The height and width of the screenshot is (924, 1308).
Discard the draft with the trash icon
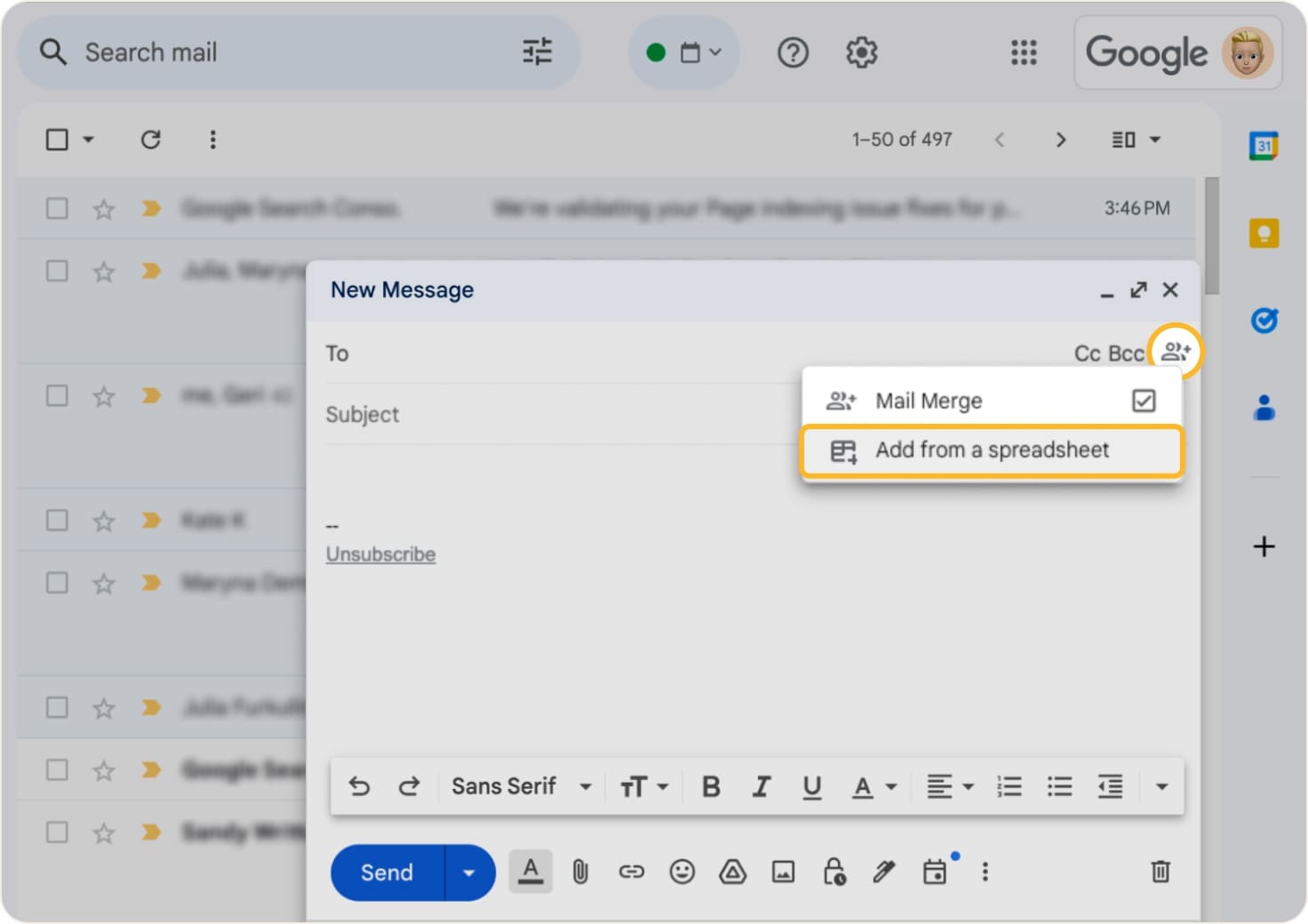point(1160,872)
